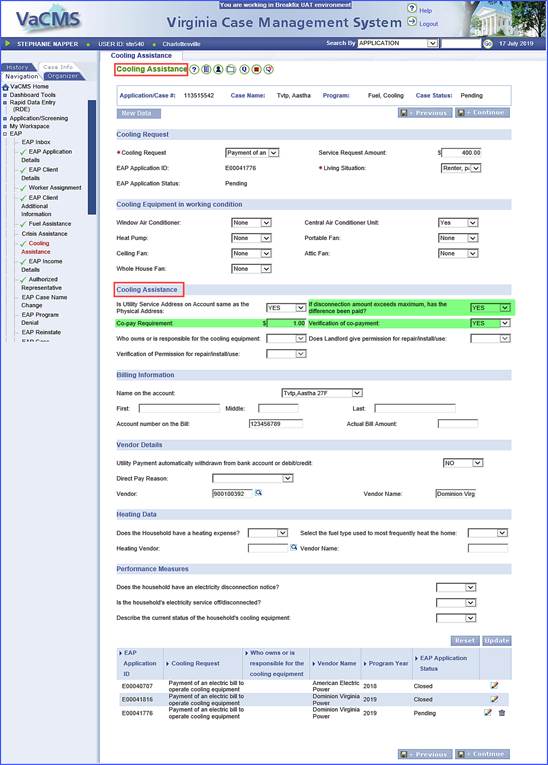Open the Heating Vendor lookup magnifier
Screen dimensions: 548x765
[x=294, y=547]
